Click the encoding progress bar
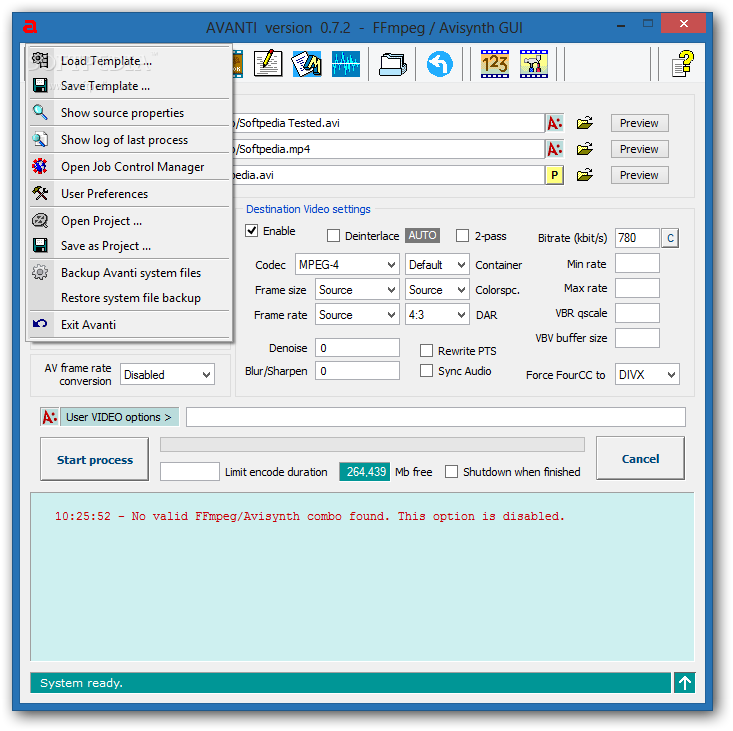Viewport: 733px width, 731px height. tap(372, 444)
